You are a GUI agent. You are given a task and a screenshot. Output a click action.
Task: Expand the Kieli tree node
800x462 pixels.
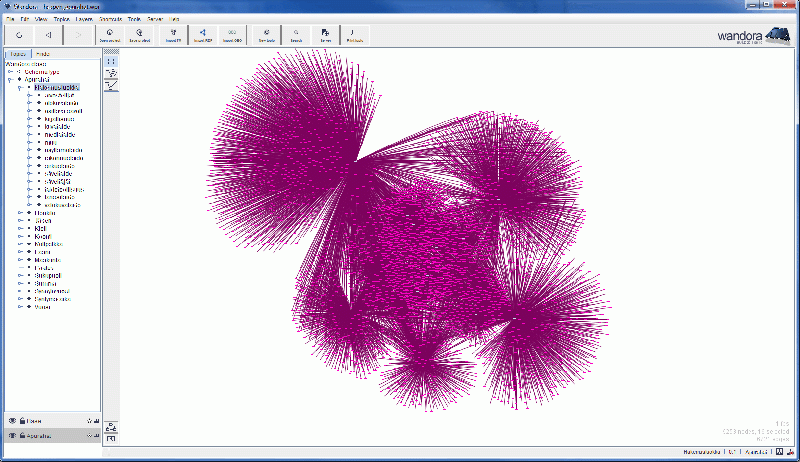(x=19, y=227)
